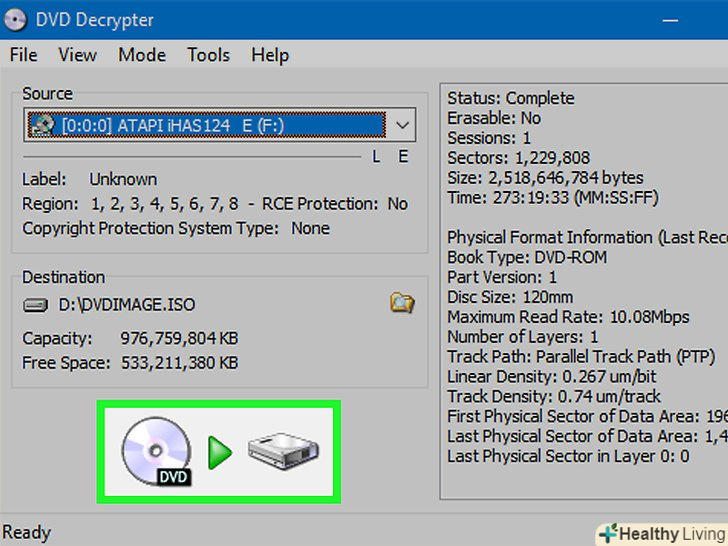Click the green arrow between DVD and drive
728x546 pixels.
click(x=219, y=453)
